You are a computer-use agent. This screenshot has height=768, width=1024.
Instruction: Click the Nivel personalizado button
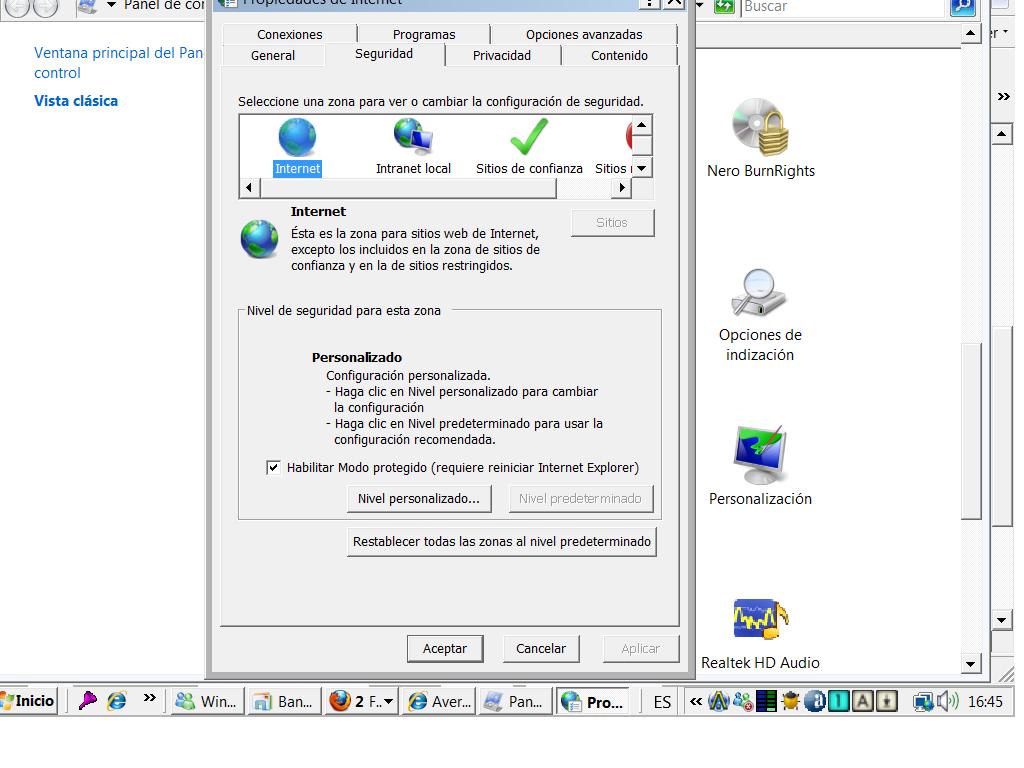coord(418,498)
